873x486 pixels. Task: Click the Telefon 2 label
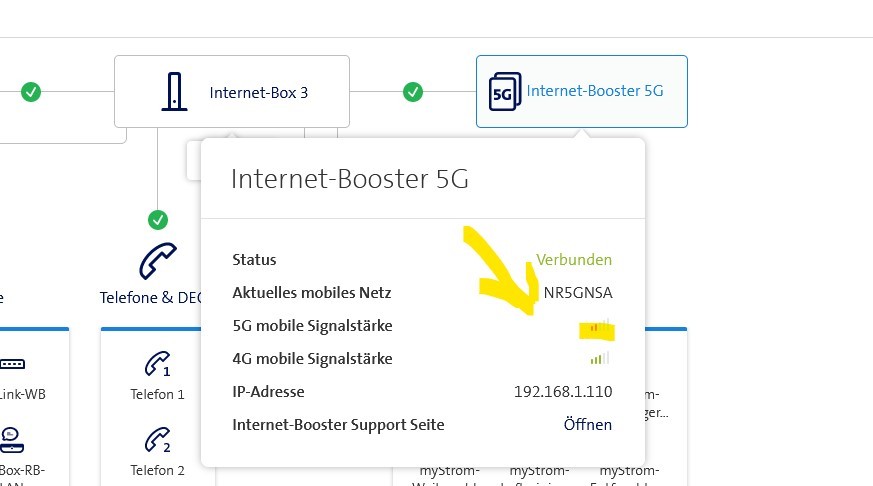click(x=157, y=469)
